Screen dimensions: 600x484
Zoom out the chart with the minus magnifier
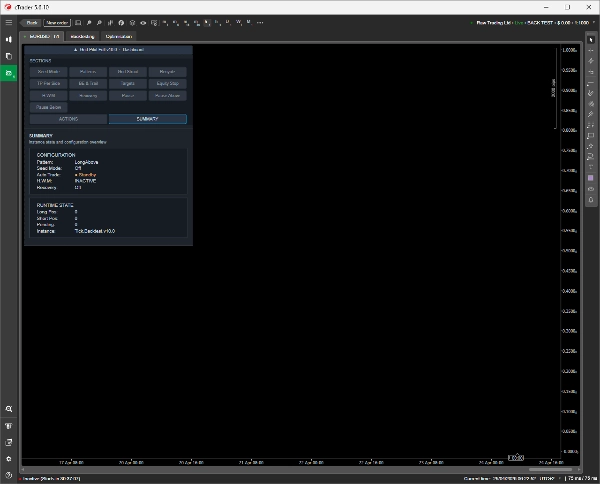click(x=99, y=23)
